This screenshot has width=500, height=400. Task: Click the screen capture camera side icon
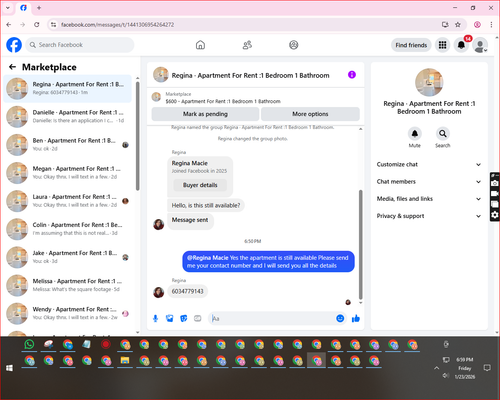495,183
